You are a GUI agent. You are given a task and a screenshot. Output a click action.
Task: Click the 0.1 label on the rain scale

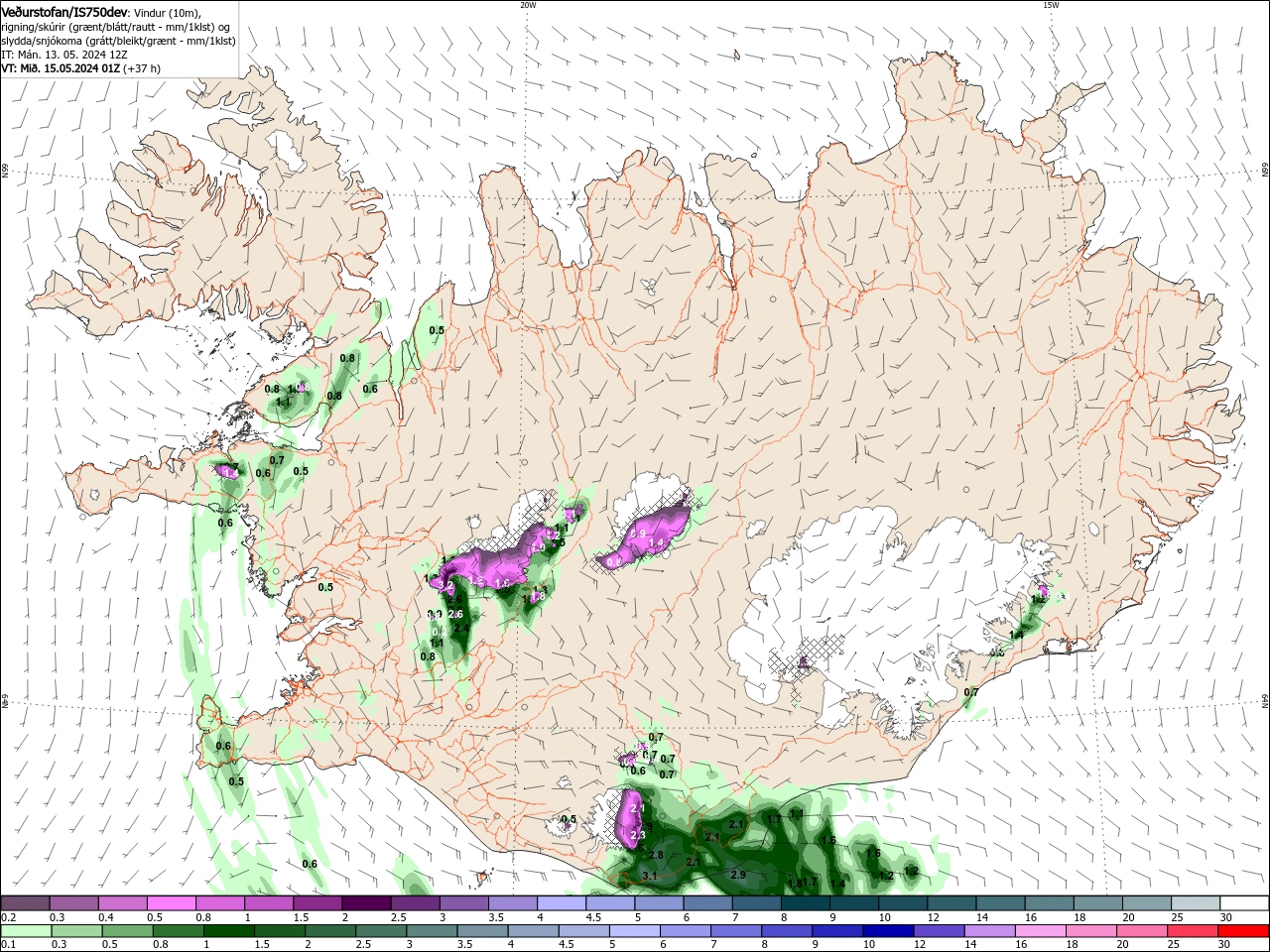click(x=7, y=945)
